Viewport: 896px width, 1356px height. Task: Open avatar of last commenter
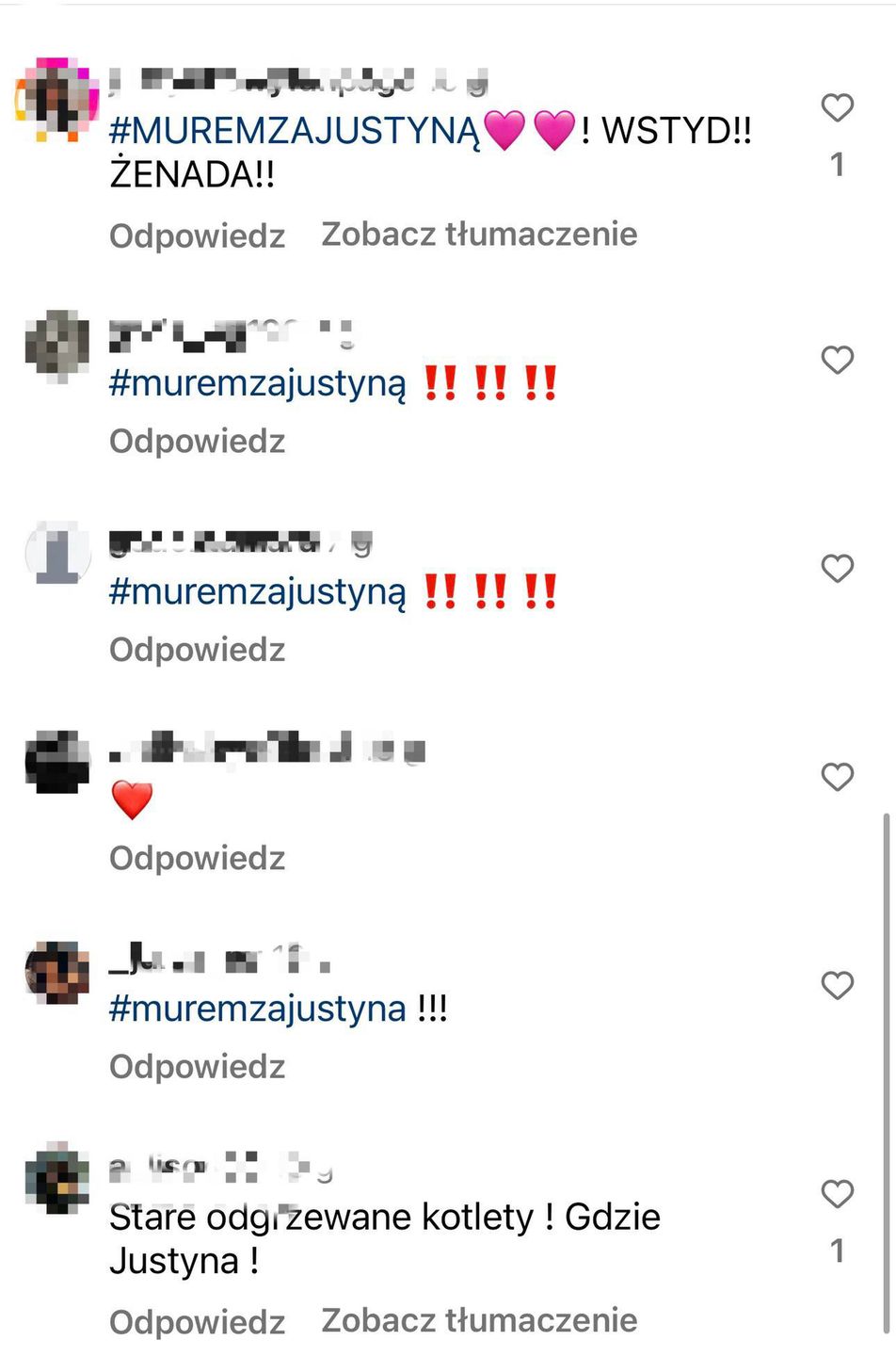57,1179
